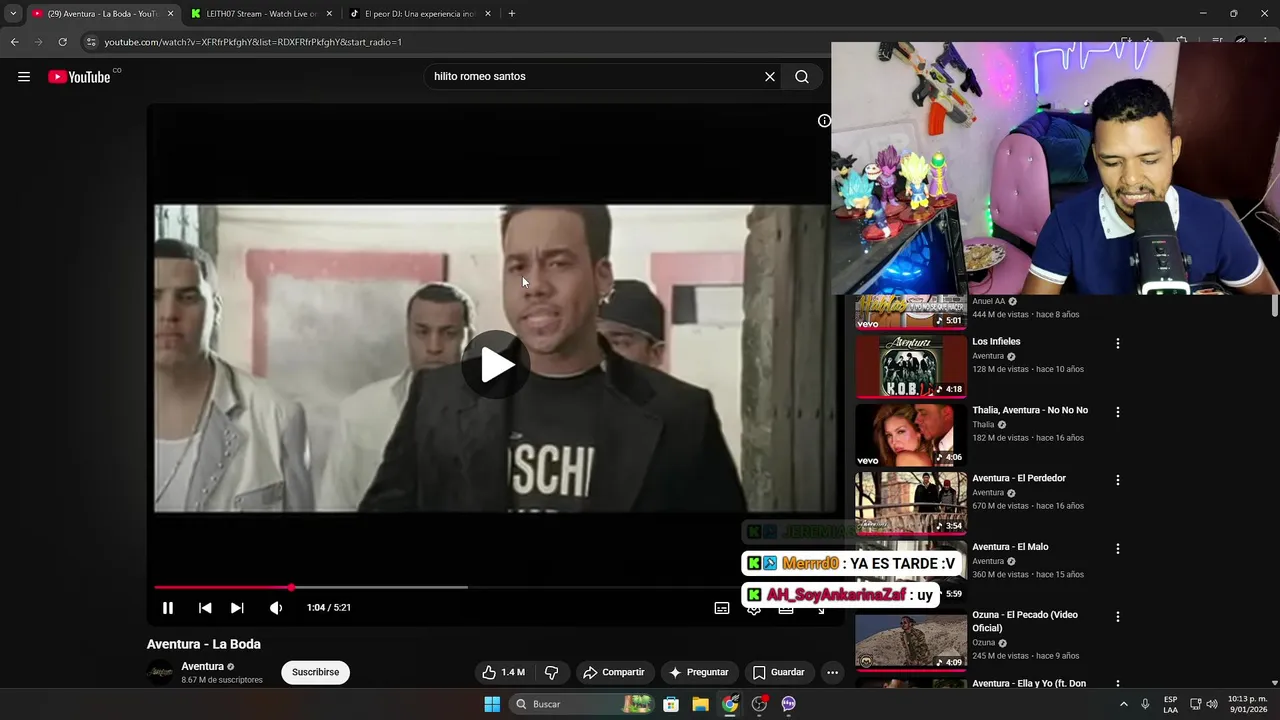Open OBS Studio from taskbar
1280x720 pixels.
click(x=759, y=705)
